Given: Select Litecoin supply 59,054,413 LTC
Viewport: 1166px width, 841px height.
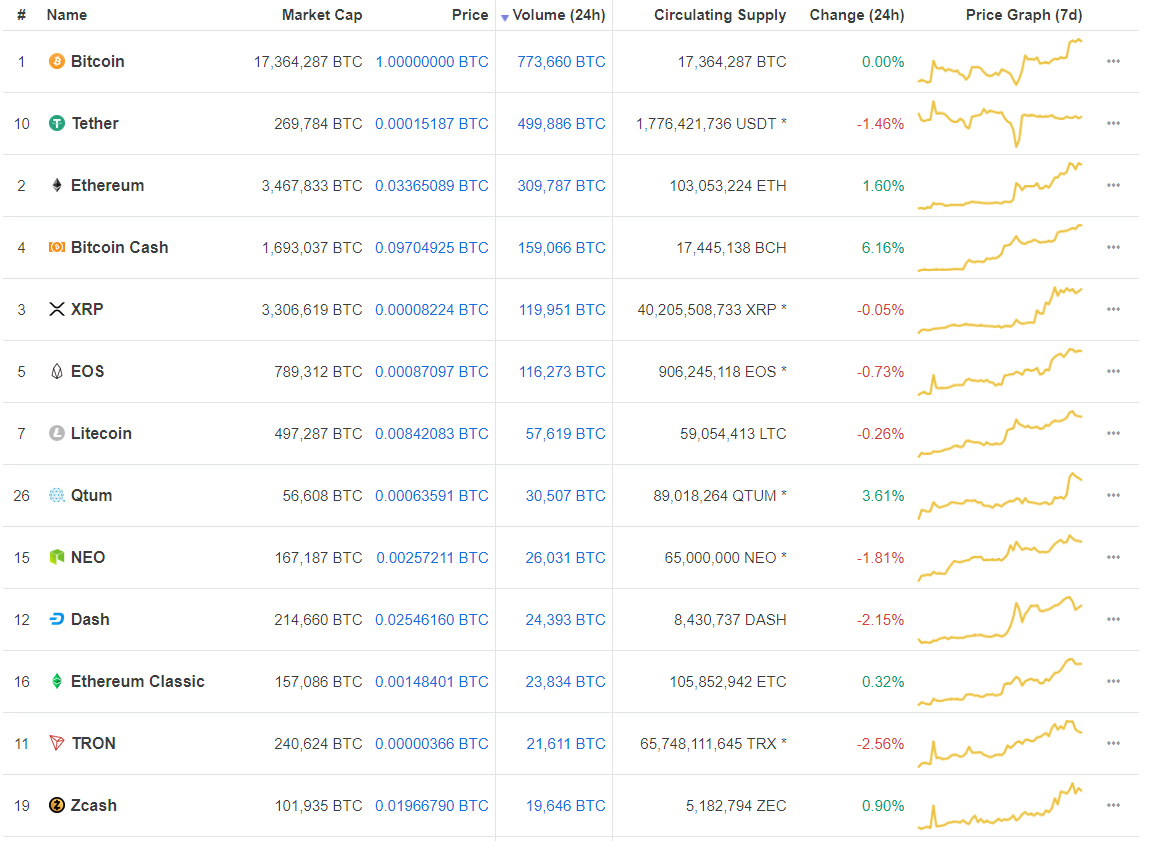Looking at the screenshot, I should tap(732, 434).
